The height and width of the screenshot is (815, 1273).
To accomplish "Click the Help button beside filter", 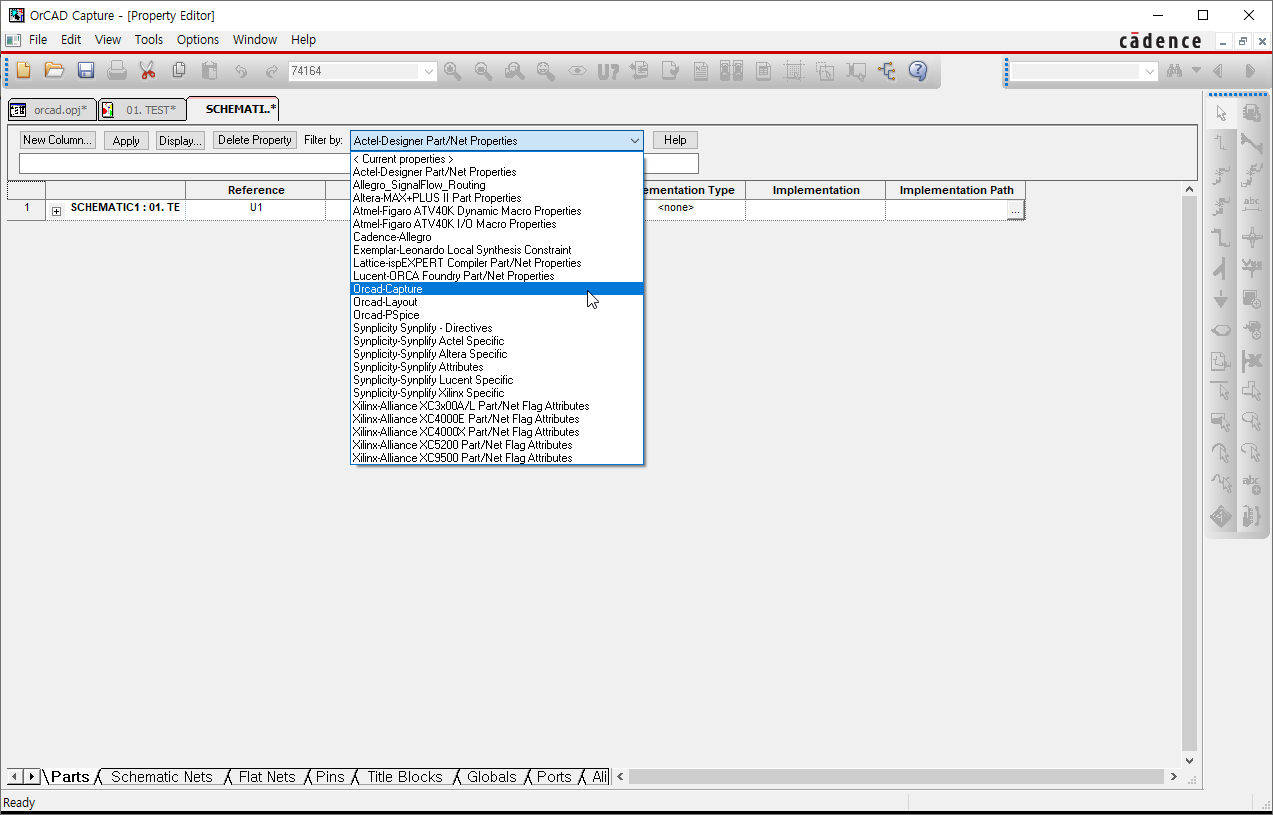I will pos(675,141).
